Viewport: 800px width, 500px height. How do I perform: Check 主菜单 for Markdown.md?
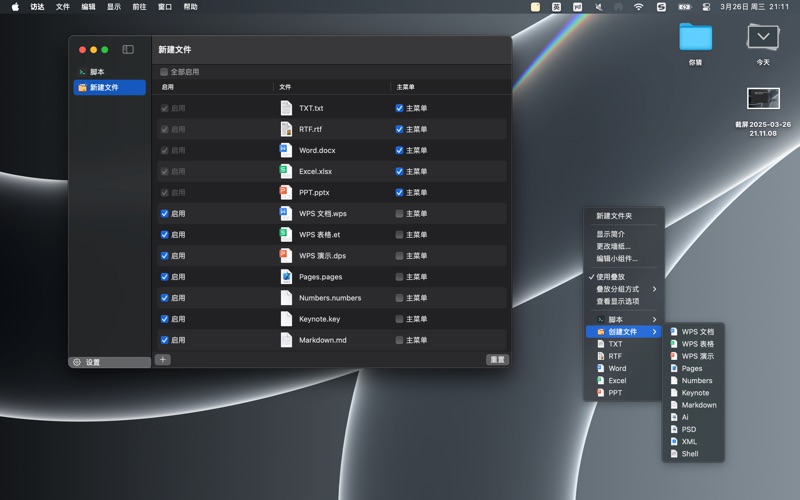[x=400, y=340]
